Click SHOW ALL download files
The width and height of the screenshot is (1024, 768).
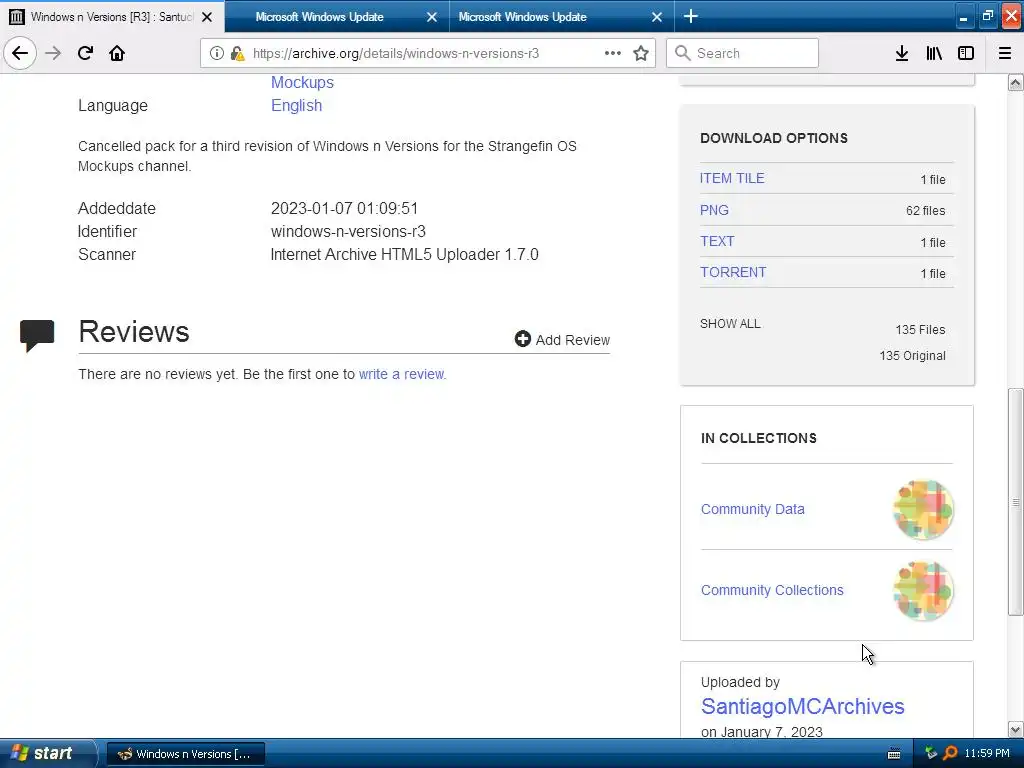[730, 324]
